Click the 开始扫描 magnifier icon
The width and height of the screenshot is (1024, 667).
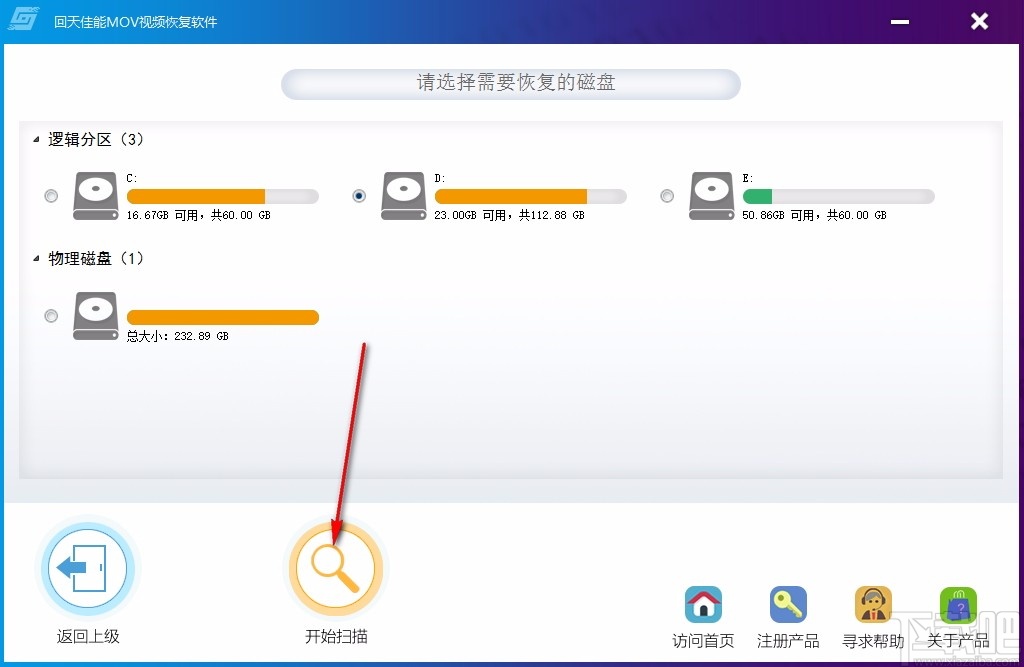click(x=335, y=567)
